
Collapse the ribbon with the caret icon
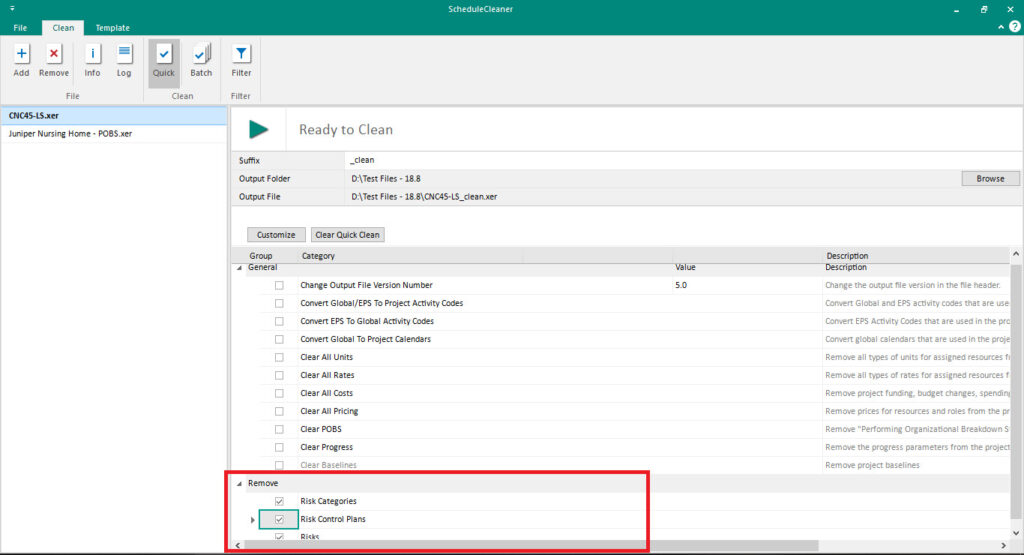click(1001, 27)
